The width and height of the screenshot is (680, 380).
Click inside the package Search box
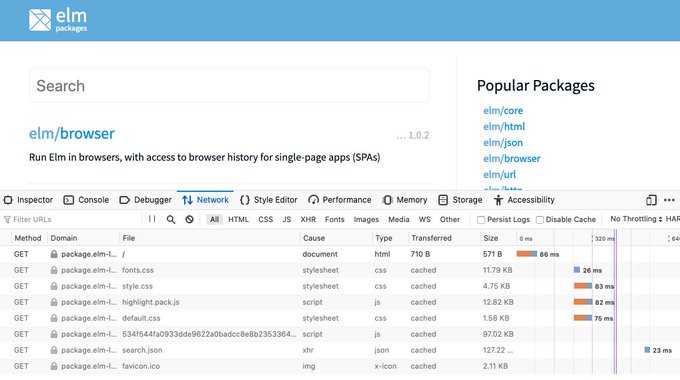[x=229, y=86]
